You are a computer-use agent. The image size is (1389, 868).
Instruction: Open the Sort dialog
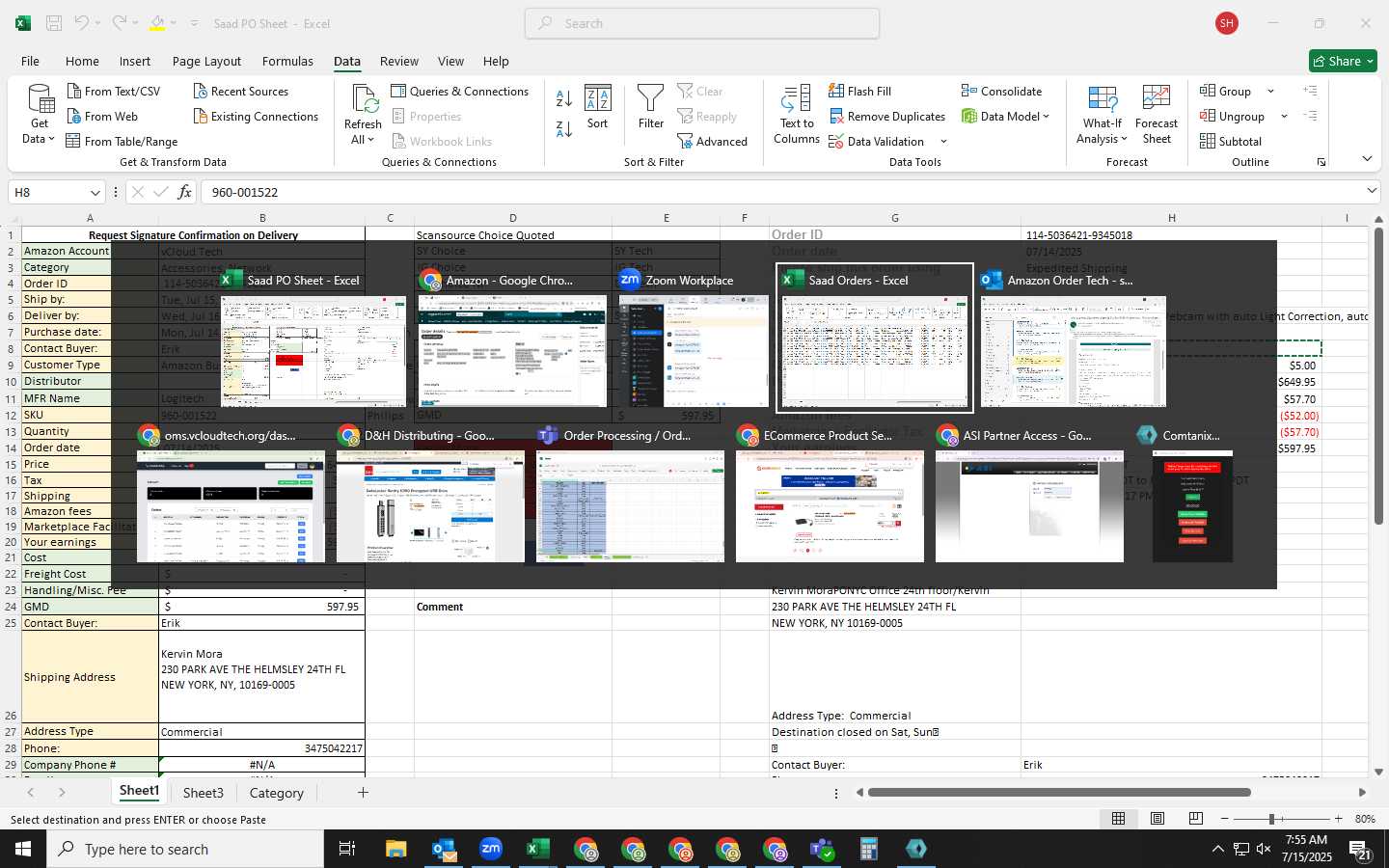click(598, 107)
